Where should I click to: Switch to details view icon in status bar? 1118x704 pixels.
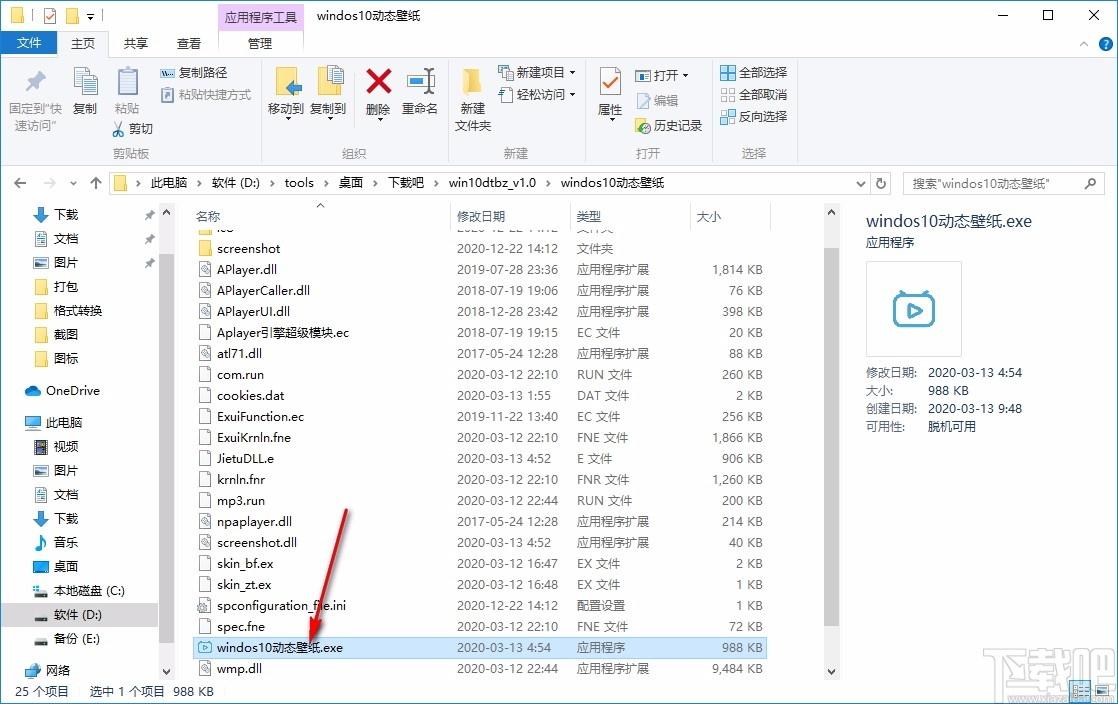[1081, 690]
